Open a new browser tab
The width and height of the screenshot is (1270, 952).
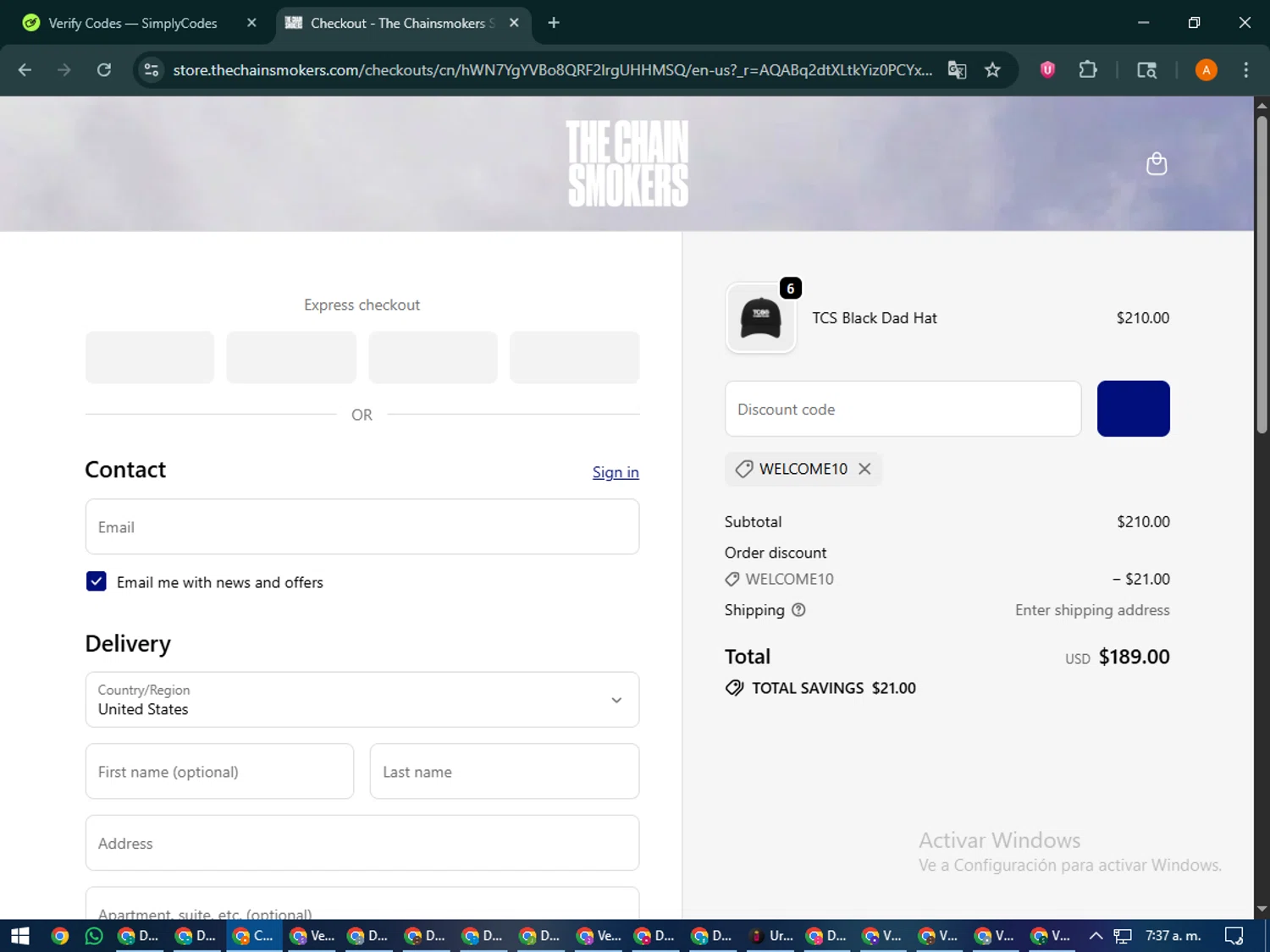[554, 23]
